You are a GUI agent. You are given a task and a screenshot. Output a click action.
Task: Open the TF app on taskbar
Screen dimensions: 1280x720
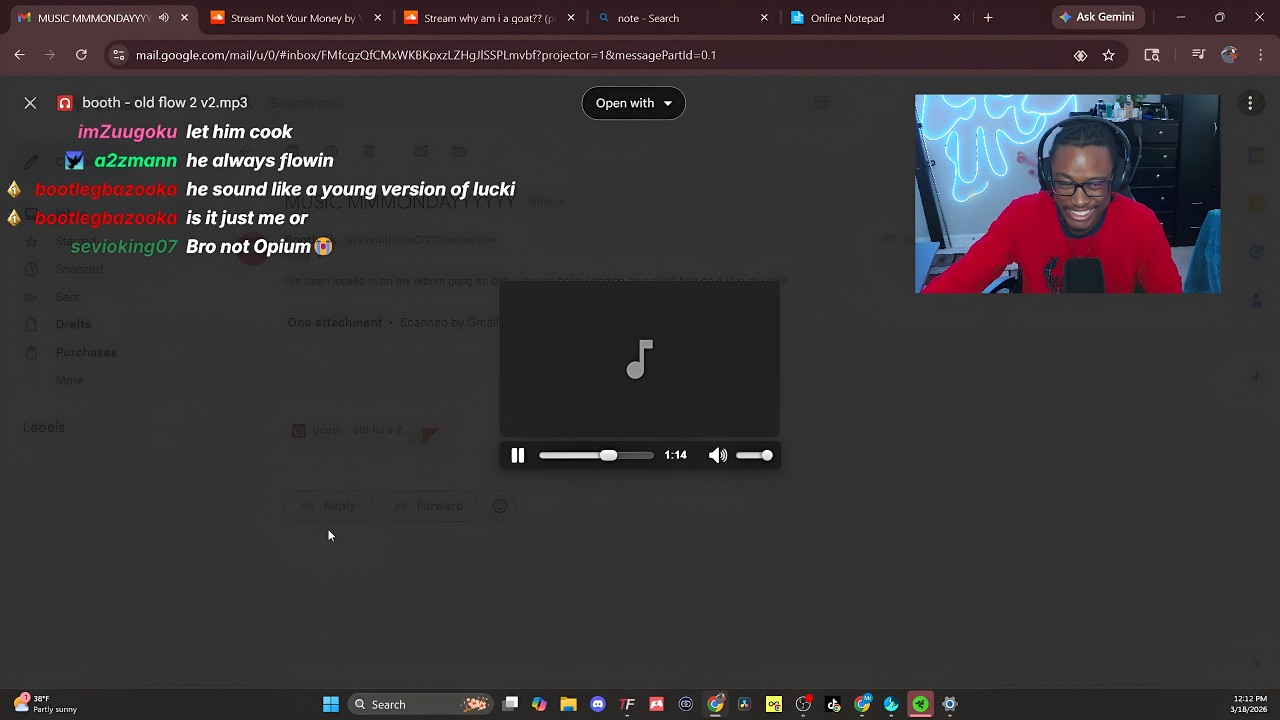tap(627, 704)
